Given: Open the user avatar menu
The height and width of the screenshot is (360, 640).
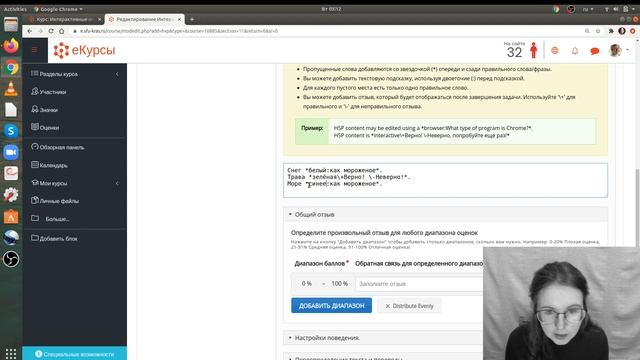Looking at the screenshot, I should tap(618, 51).
